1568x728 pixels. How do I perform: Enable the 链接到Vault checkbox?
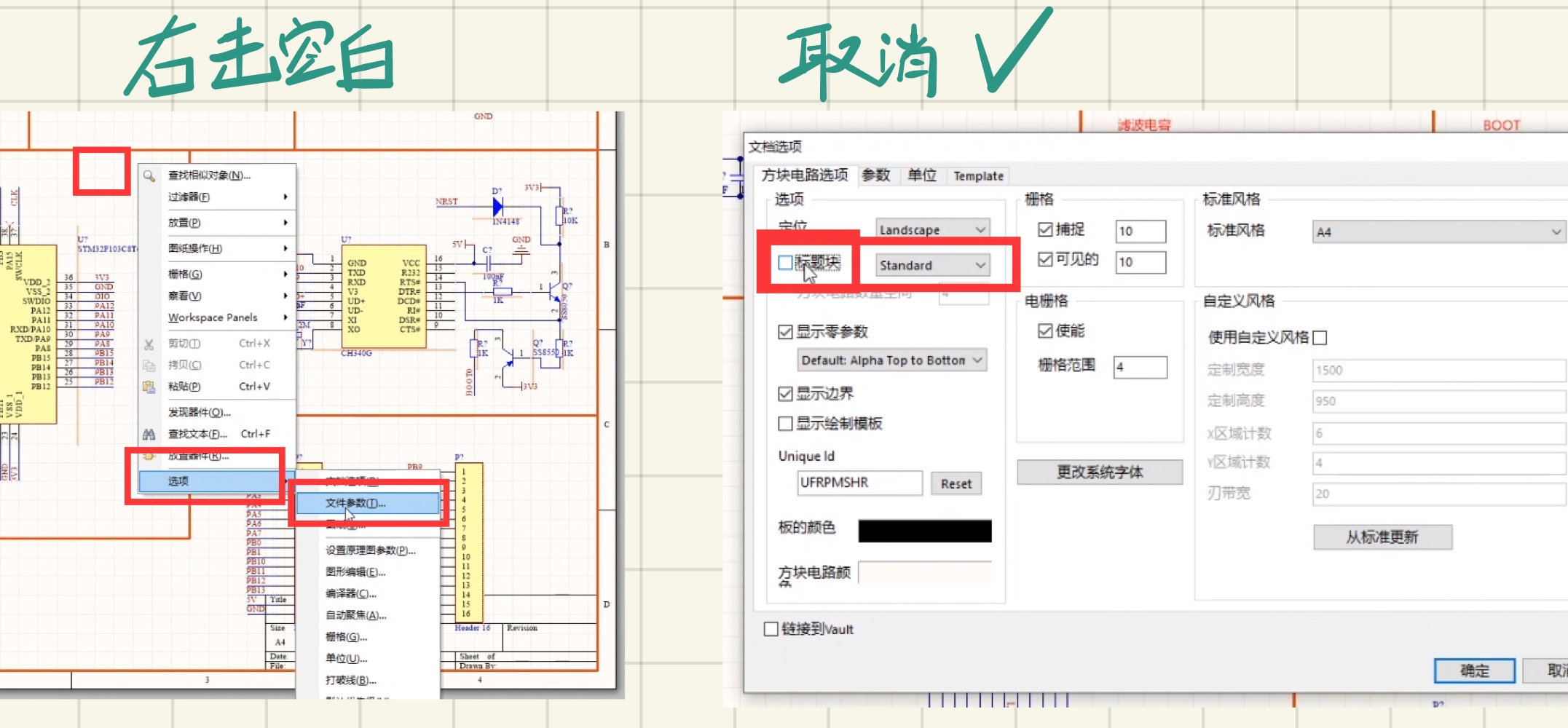(771, 629)
